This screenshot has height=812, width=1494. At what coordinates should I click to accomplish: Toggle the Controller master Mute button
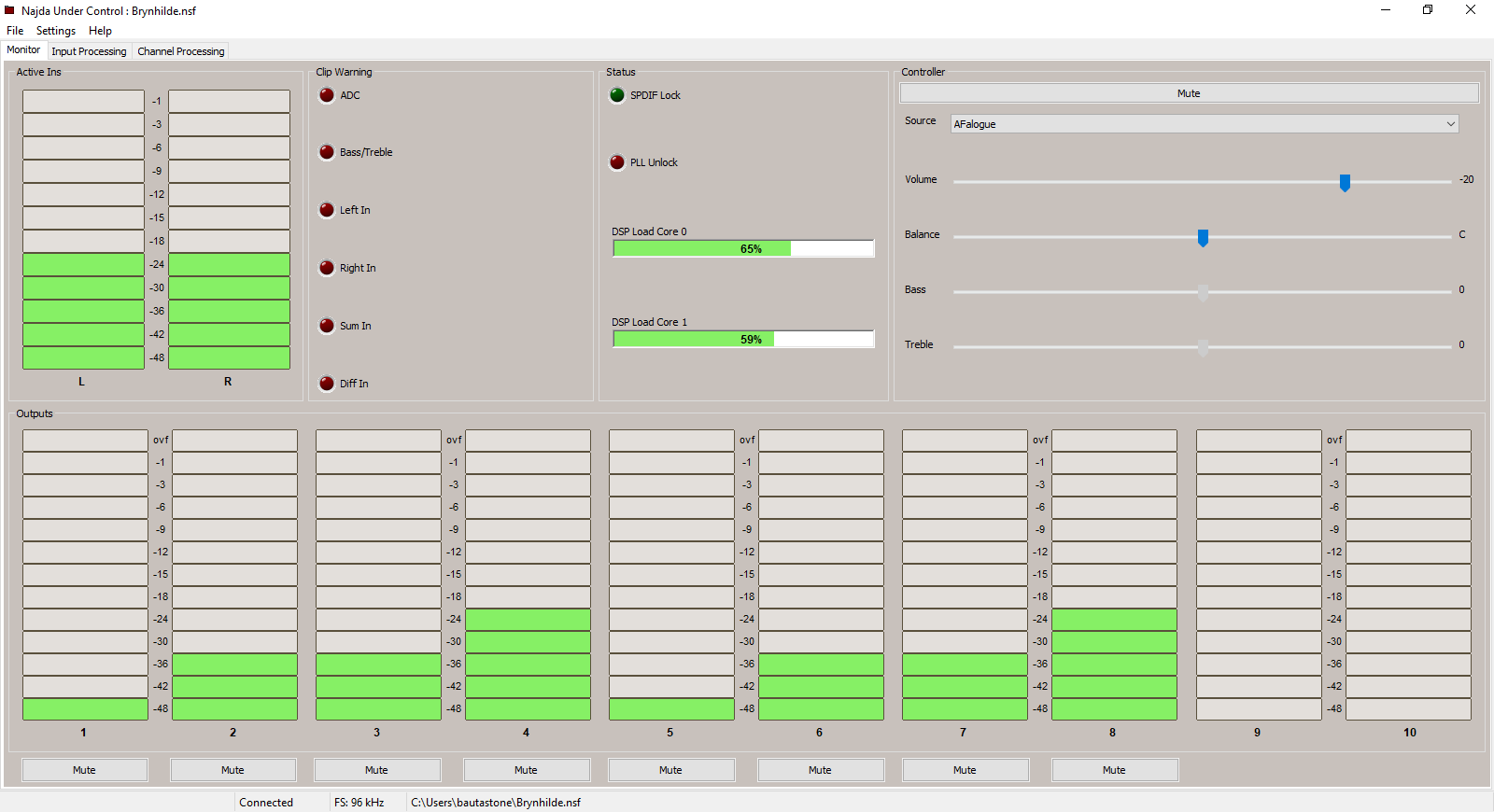tap(1189, 93)
